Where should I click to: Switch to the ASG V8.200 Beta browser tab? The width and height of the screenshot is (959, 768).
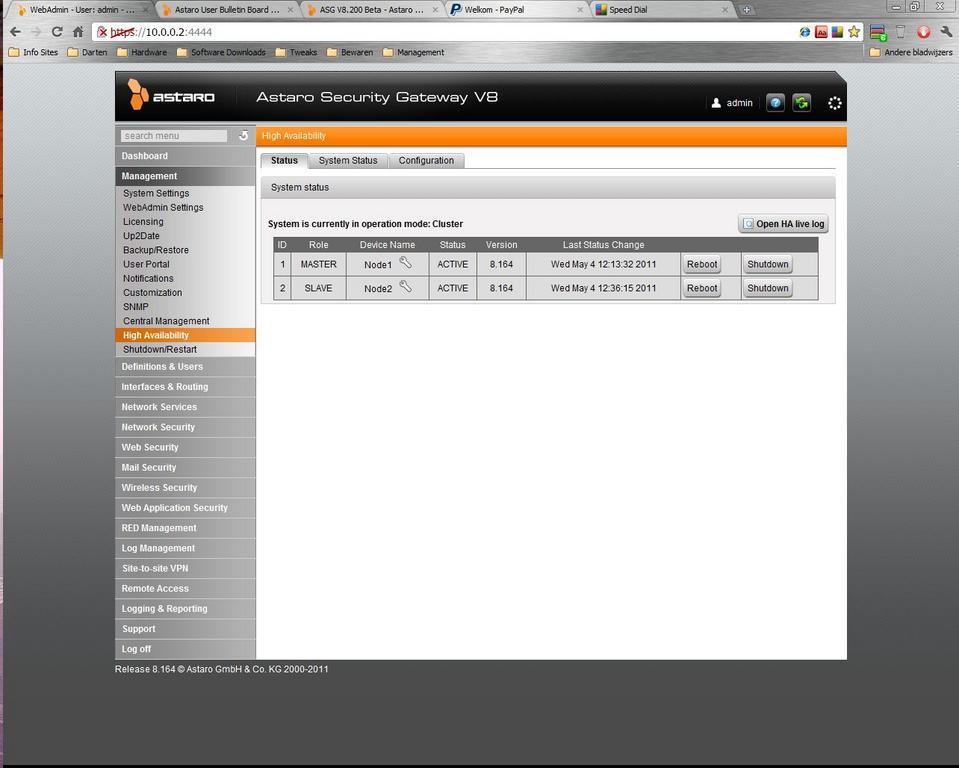[372, 10]
